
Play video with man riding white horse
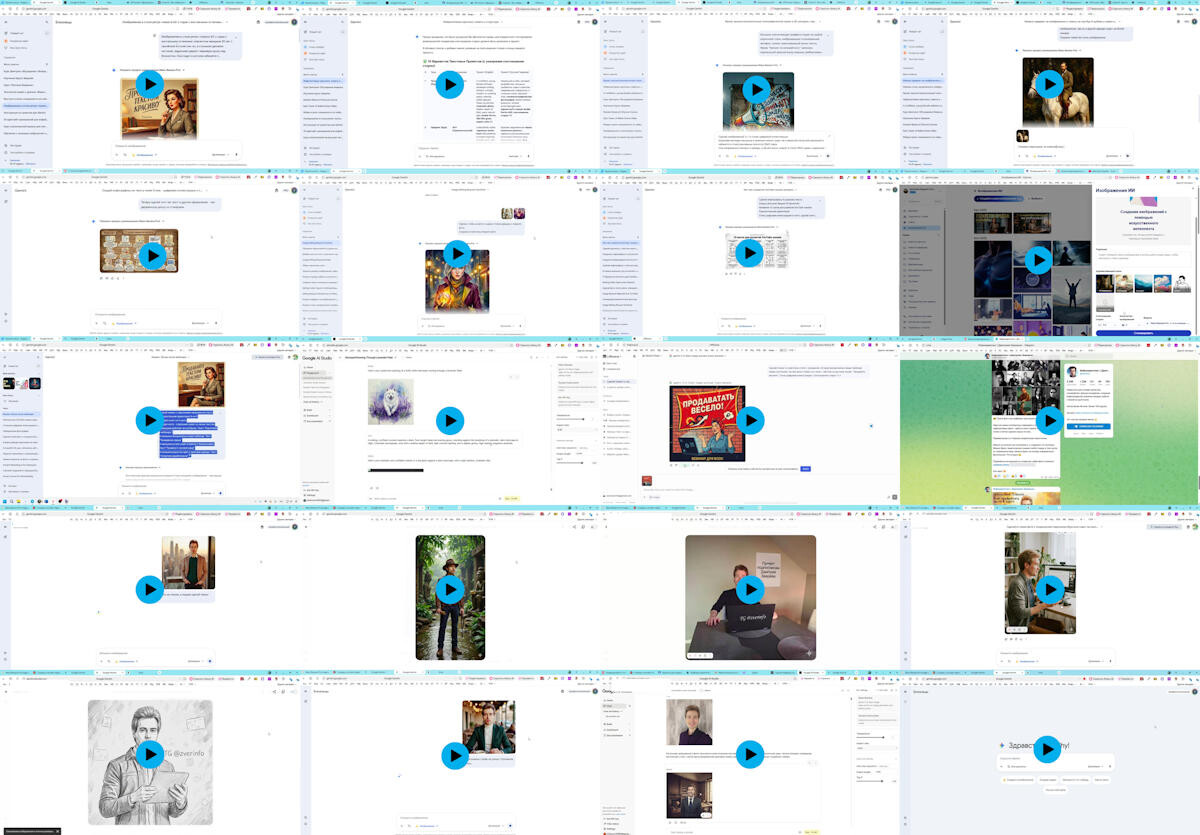tap(1049, 85)
